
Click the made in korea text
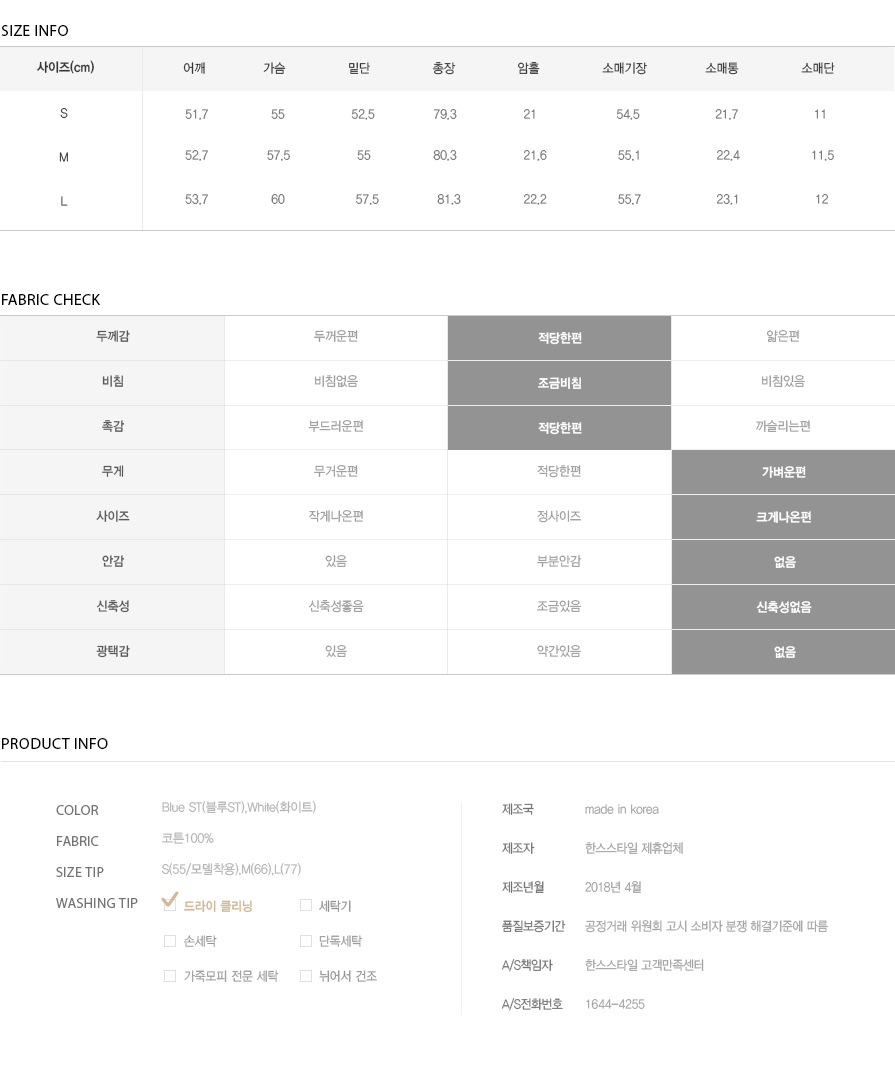tap(622, 809)
